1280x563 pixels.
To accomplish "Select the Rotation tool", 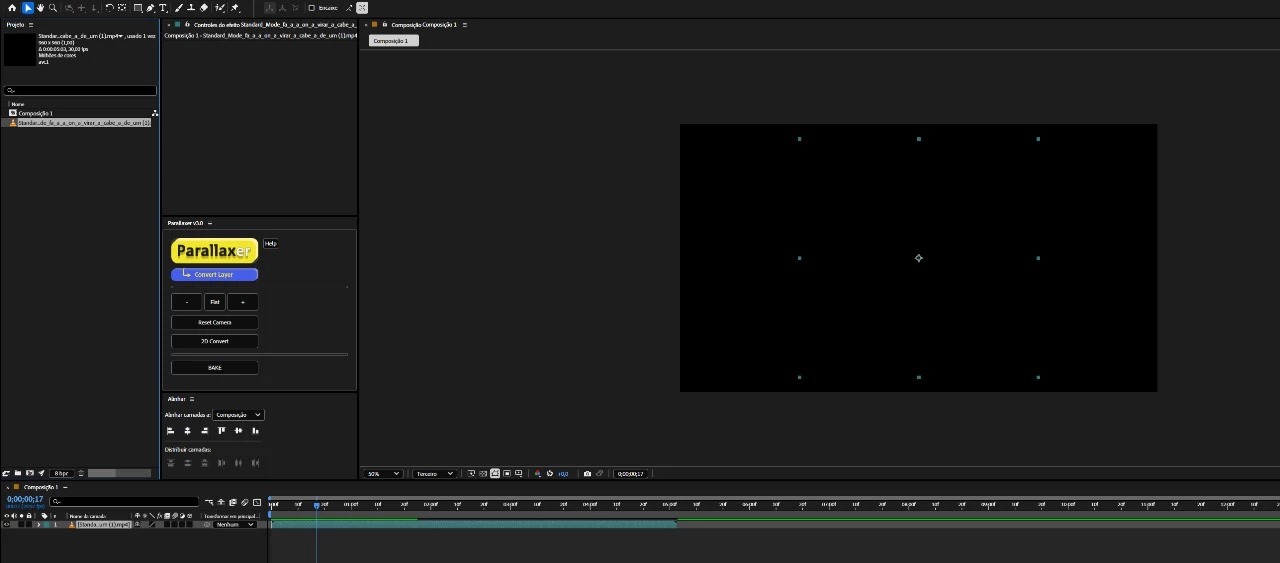I will [109, 8].
